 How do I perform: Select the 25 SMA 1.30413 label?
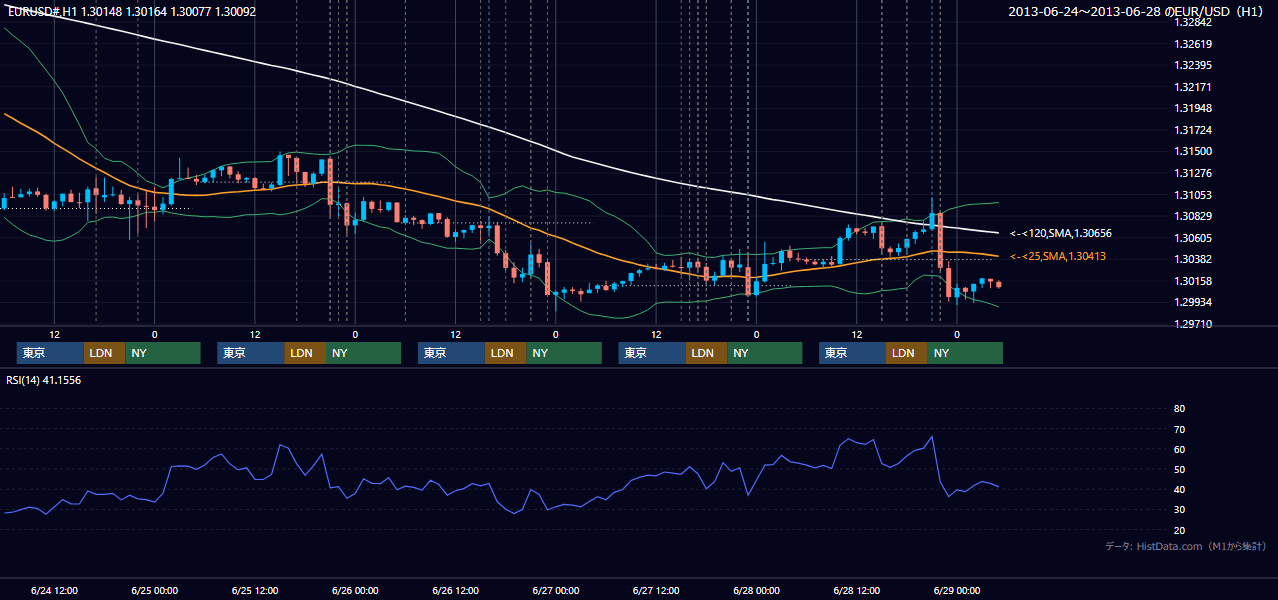point(1059,257)
